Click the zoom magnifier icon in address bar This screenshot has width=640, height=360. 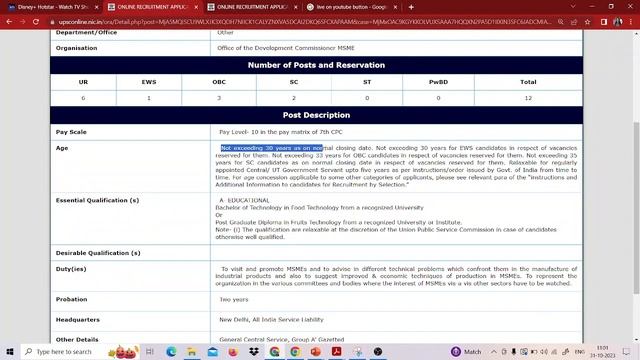coord(561,22)
